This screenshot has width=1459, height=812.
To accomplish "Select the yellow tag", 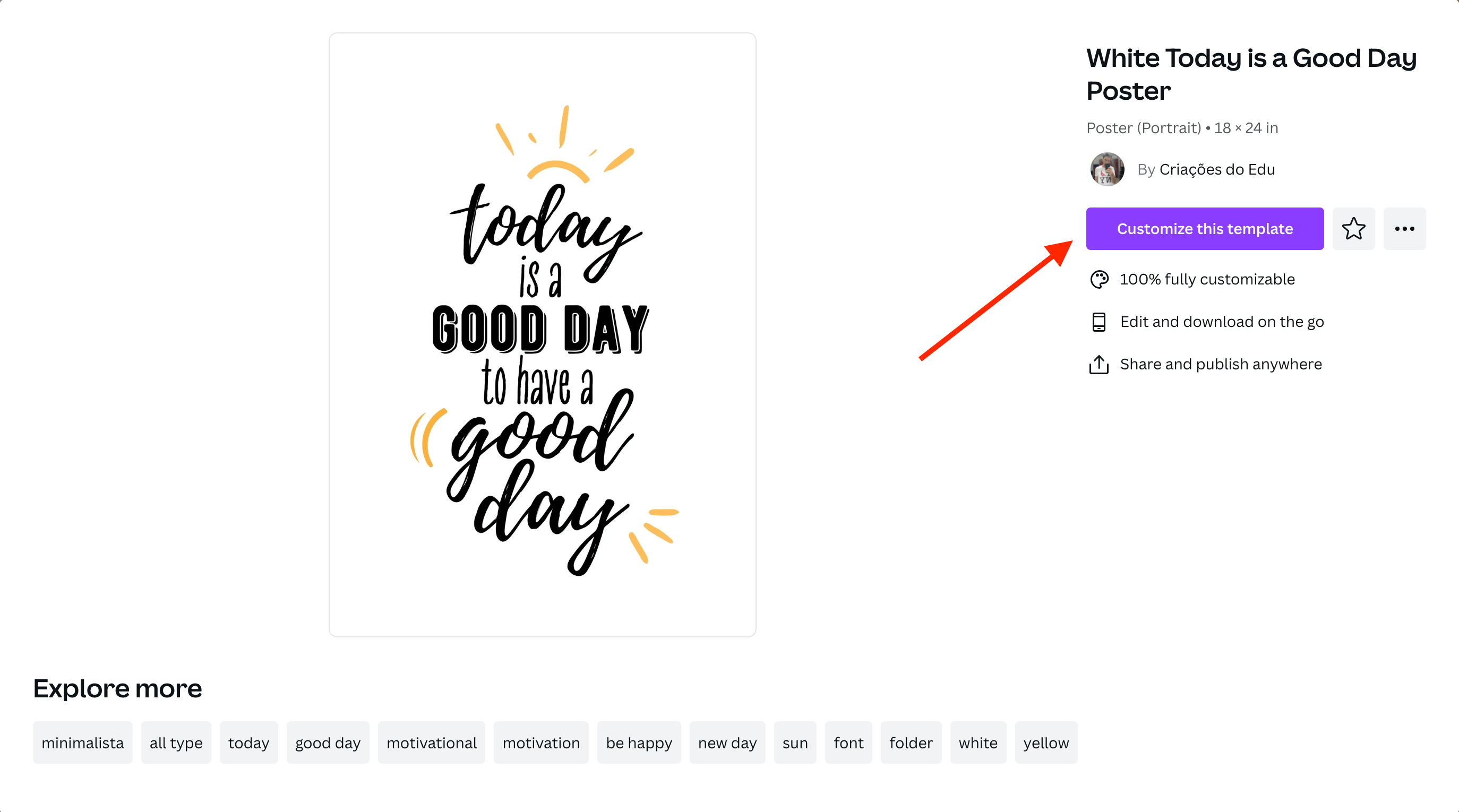I will [1045, 742].
